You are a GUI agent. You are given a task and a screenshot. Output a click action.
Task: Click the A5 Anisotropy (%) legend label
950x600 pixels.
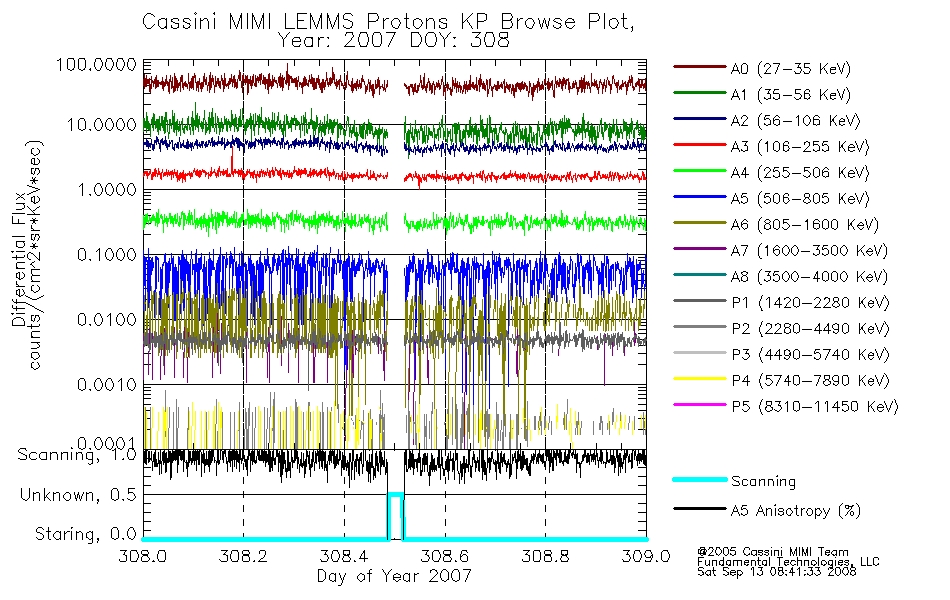pos(796,511)
